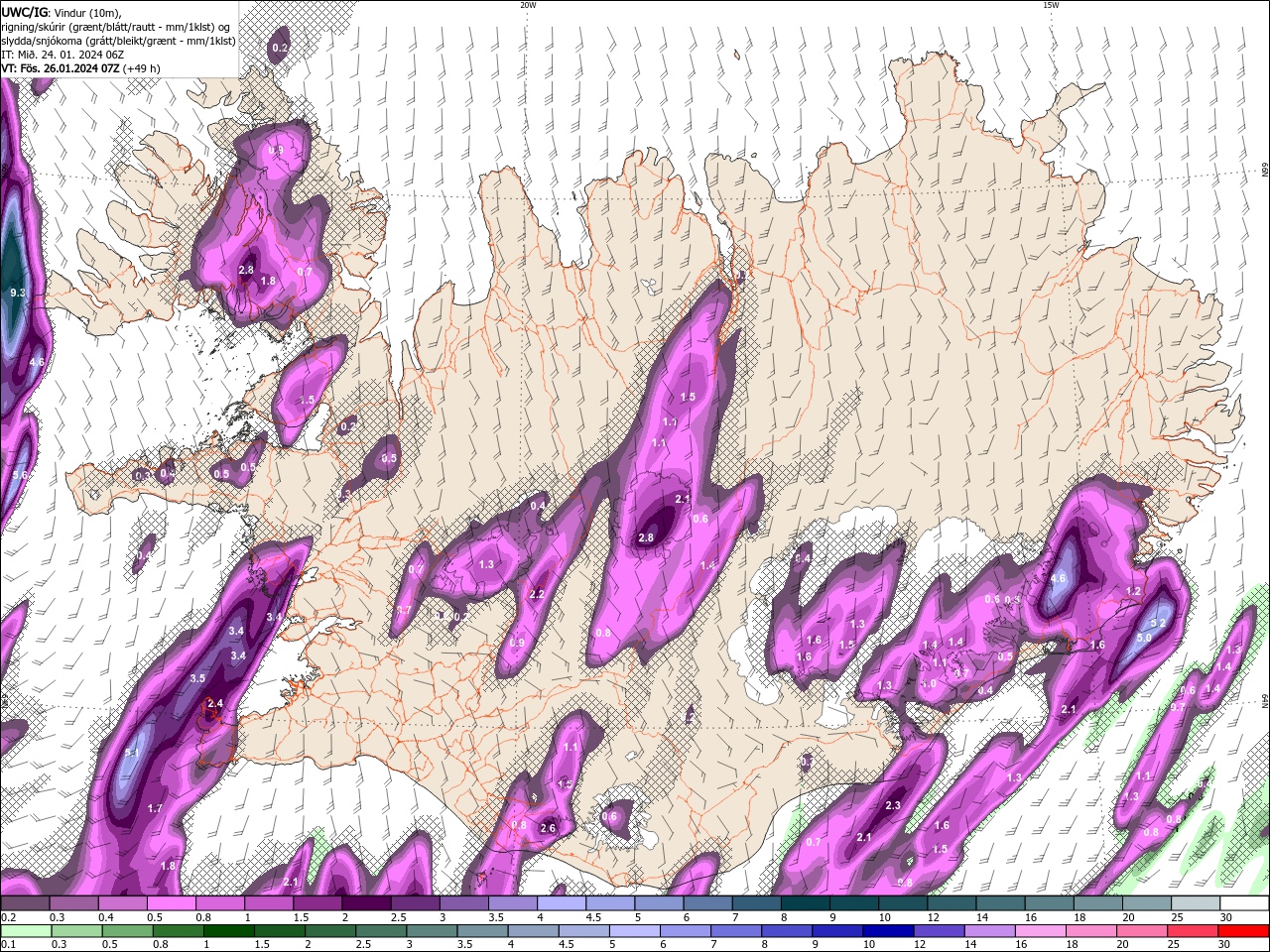Click the red 30 swatch in rain scale
Screen dimensions: 1270x952
click(x=1244, y=931)
